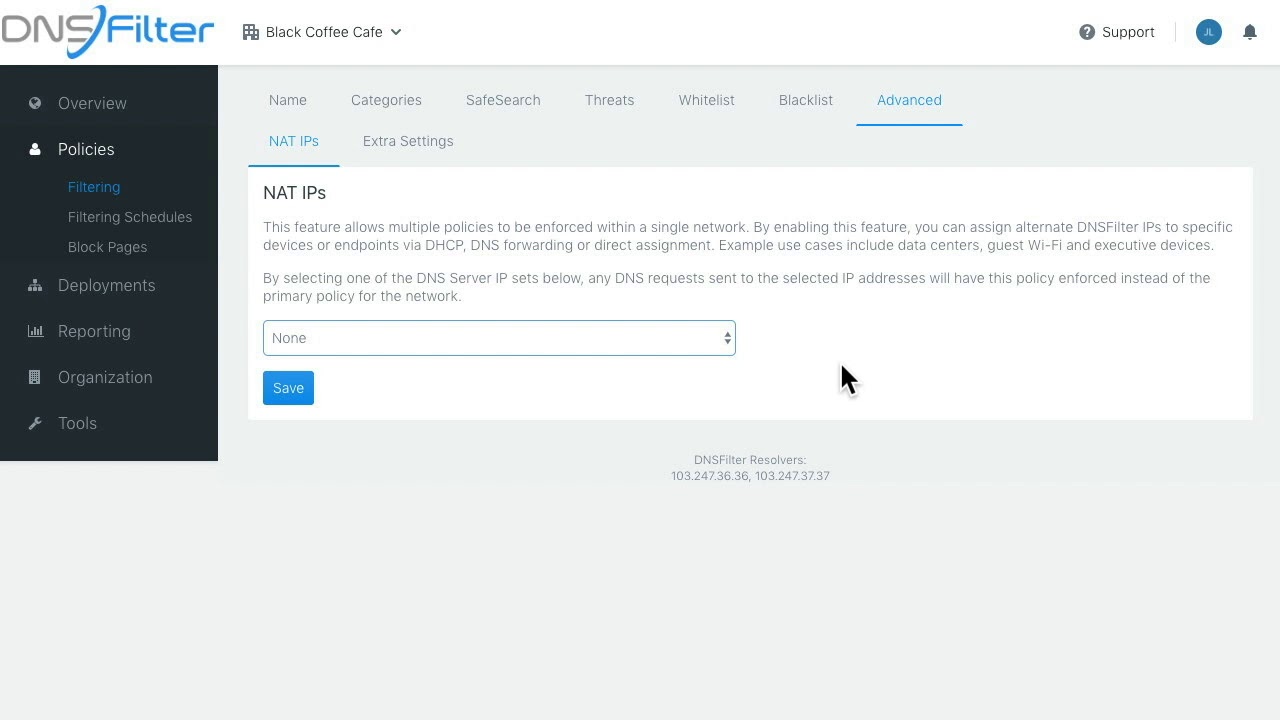Select the Policies person icon
Viewport: 1280px width, 720px height.
tap(35, 149)
